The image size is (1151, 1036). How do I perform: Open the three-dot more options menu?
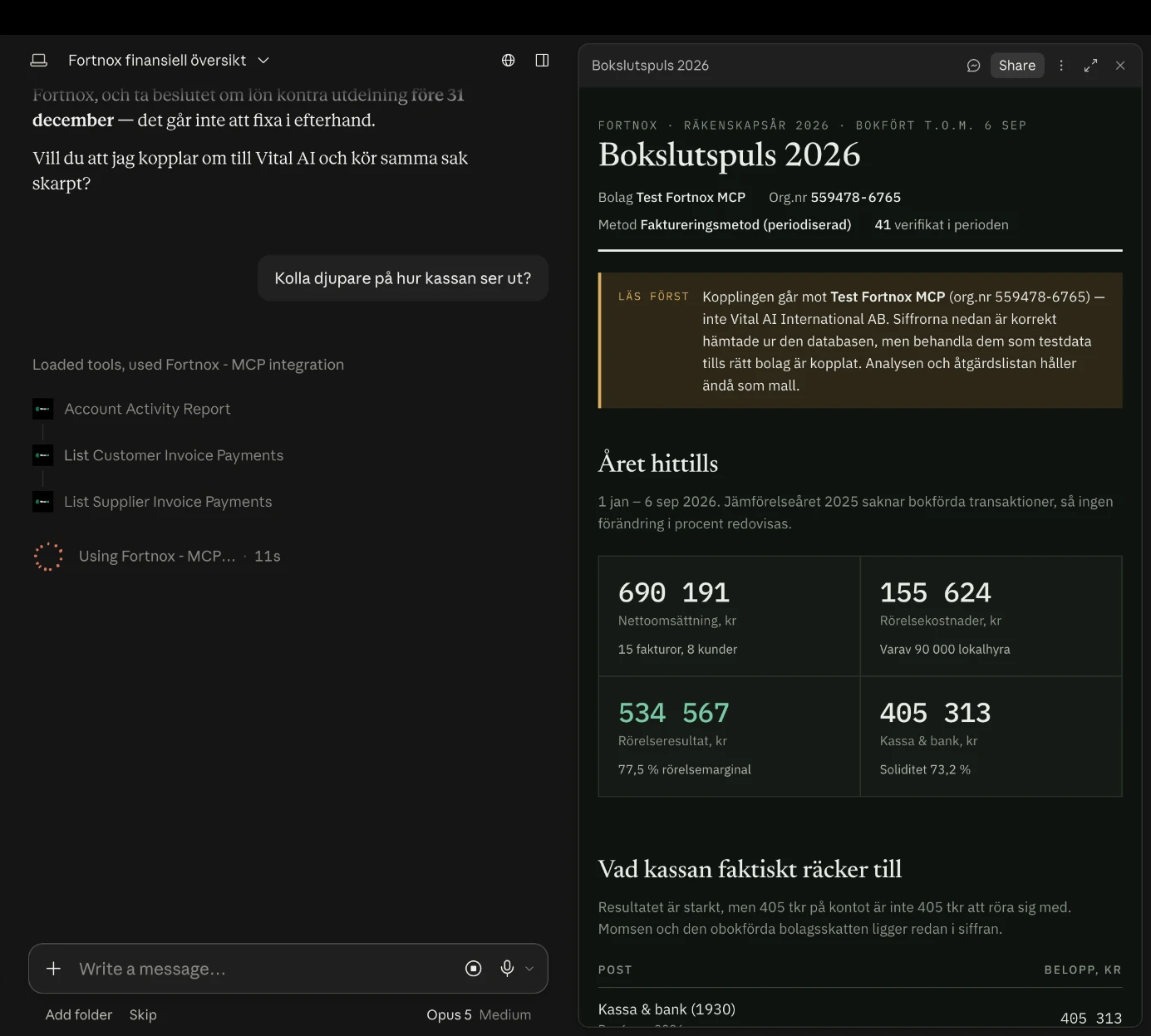pyautogui.click(x=1061, y=66)
